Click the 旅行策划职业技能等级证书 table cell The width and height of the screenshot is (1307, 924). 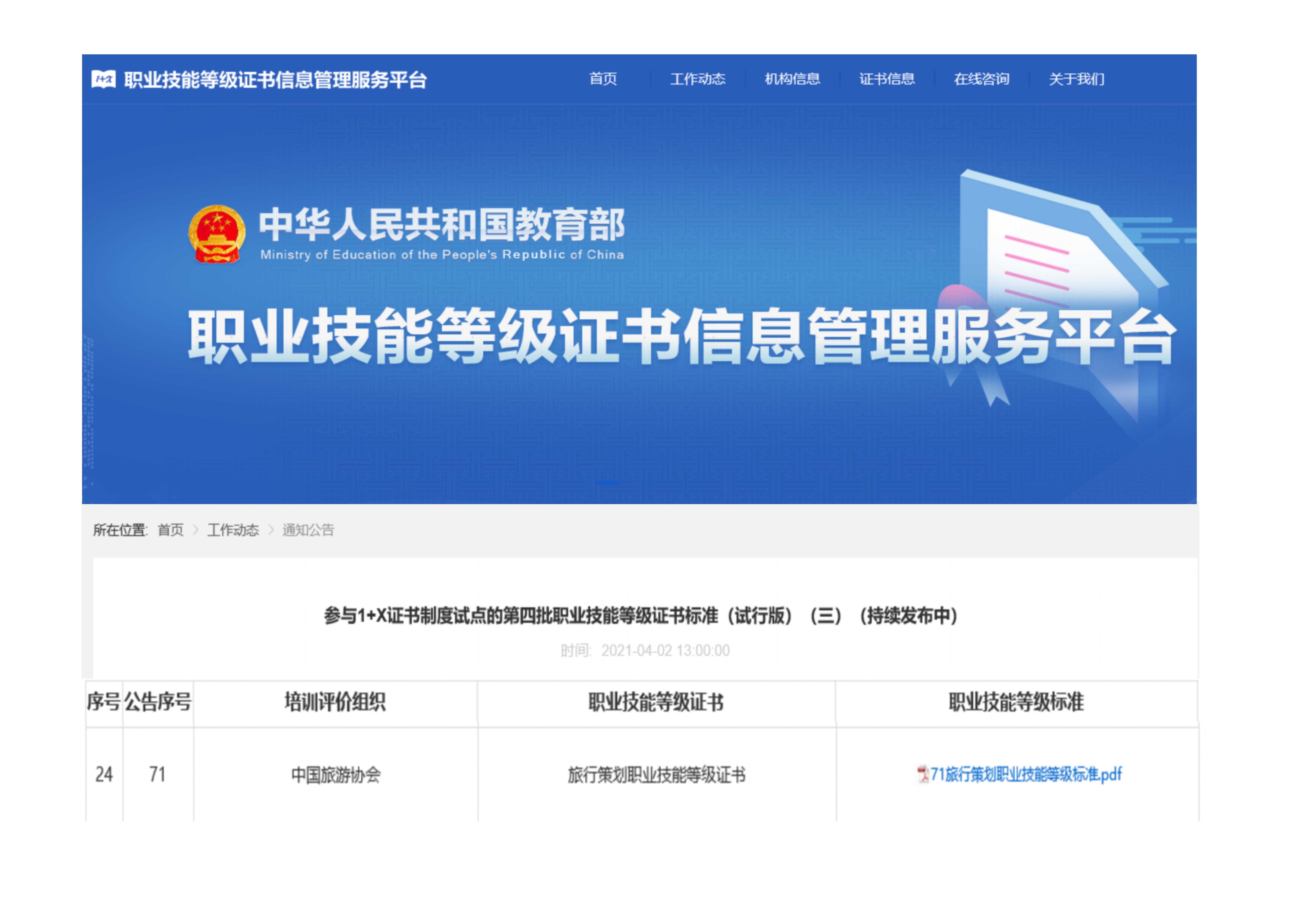click(657, 774)
